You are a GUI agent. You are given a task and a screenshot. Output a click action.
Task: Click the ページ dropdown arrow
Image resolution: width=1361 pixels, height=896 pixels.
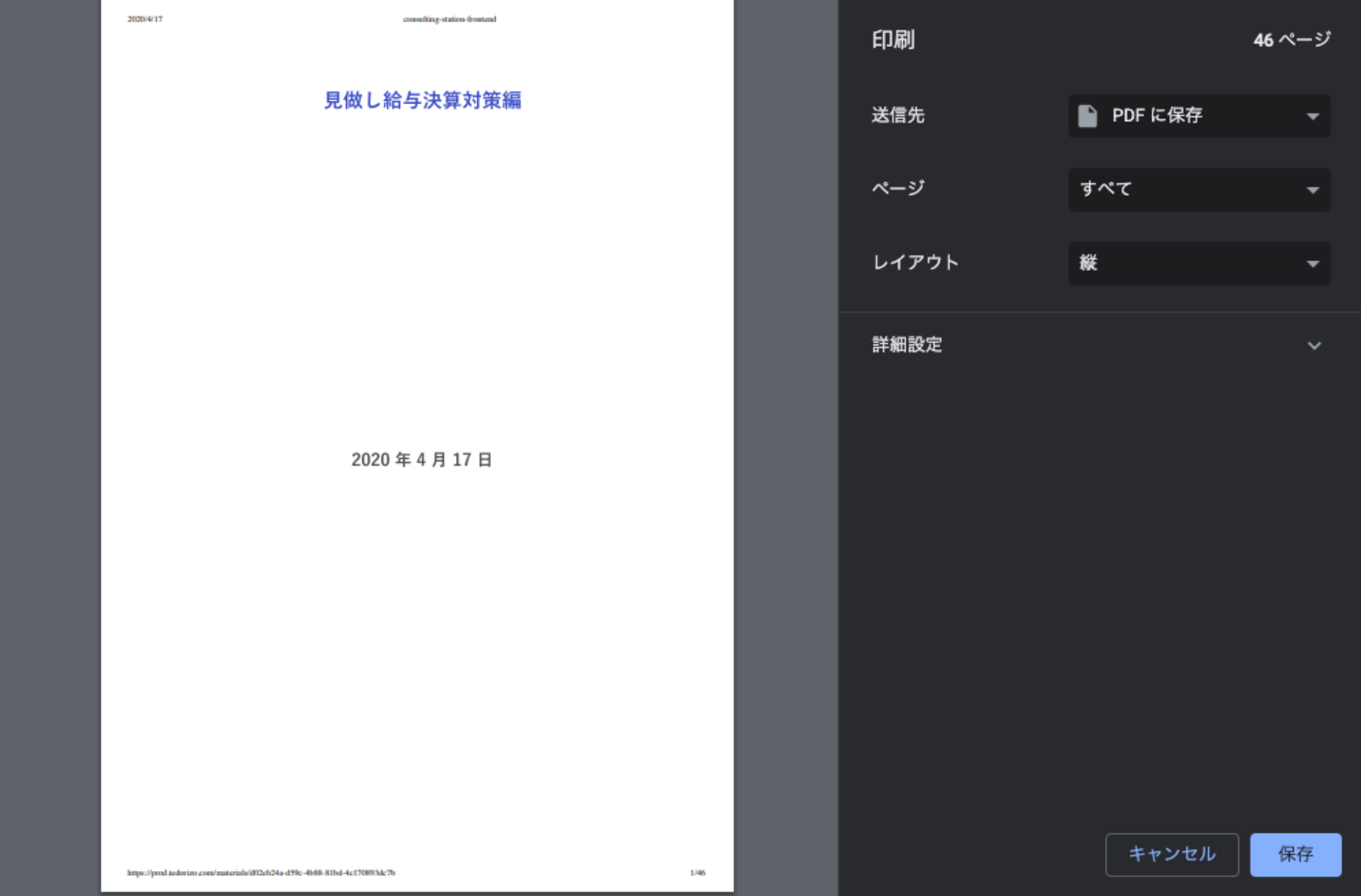point(1312,190)
